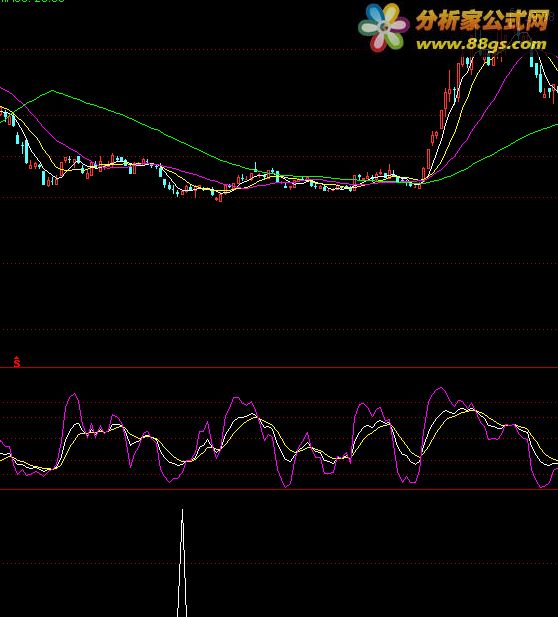This screenshot has width=558, height=617.
Task: Select the white signal spike in bottom panel
Action: point(182,563)
